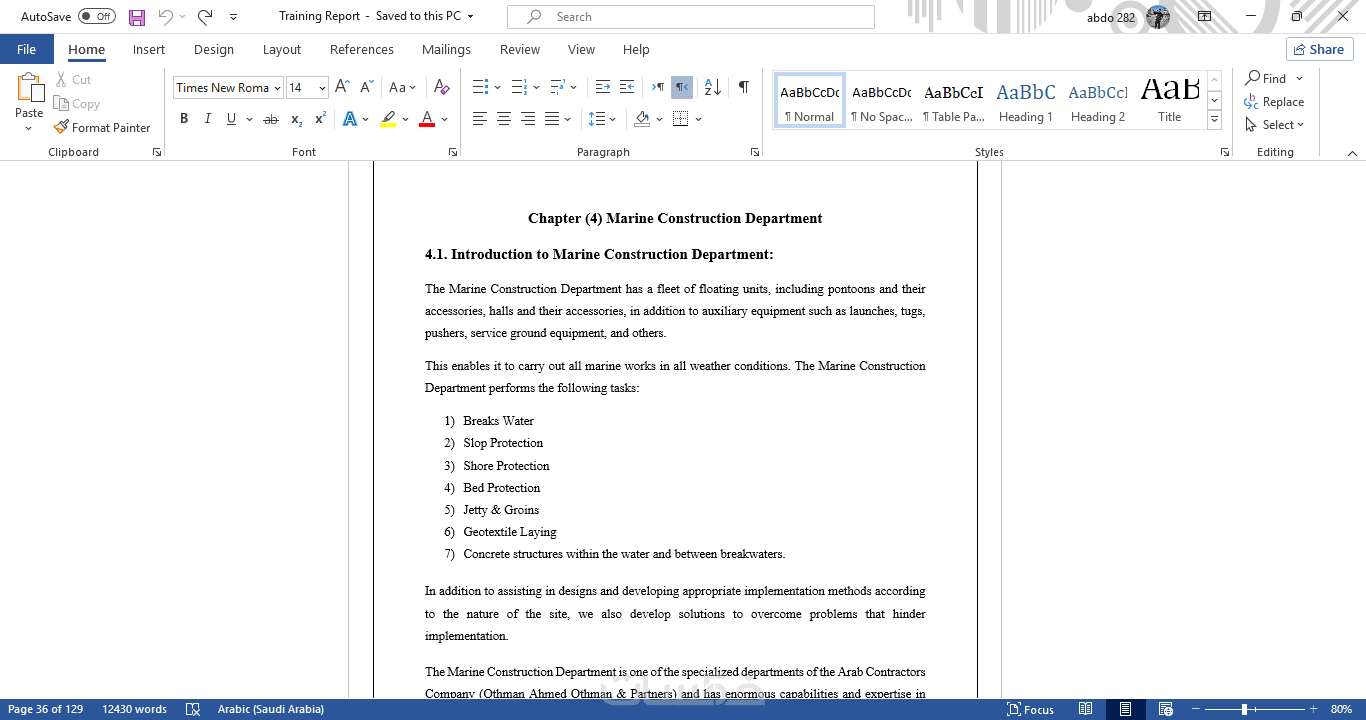Viewport: 1366px width, 720px height.
Task: Expand the Styles gallery More button
Action: point(1215,120)
